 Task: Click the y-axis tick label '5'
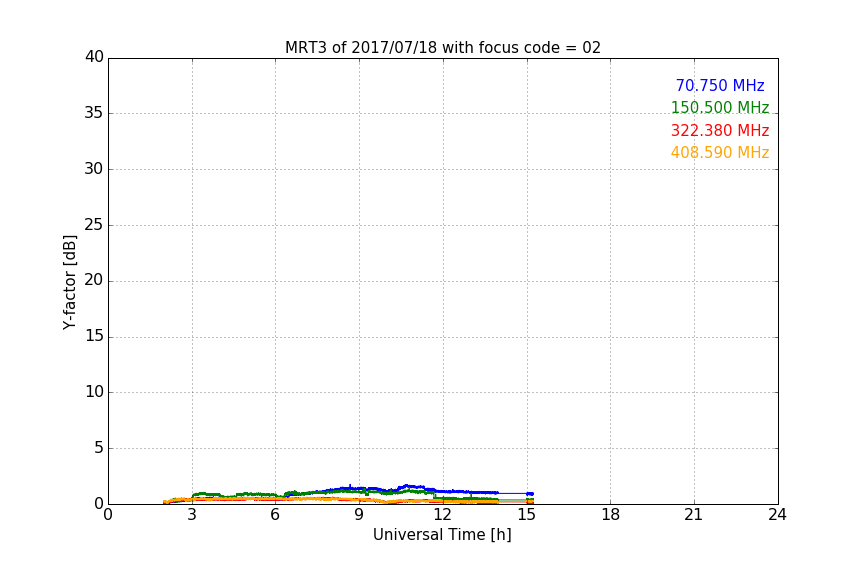click(99, 448)
